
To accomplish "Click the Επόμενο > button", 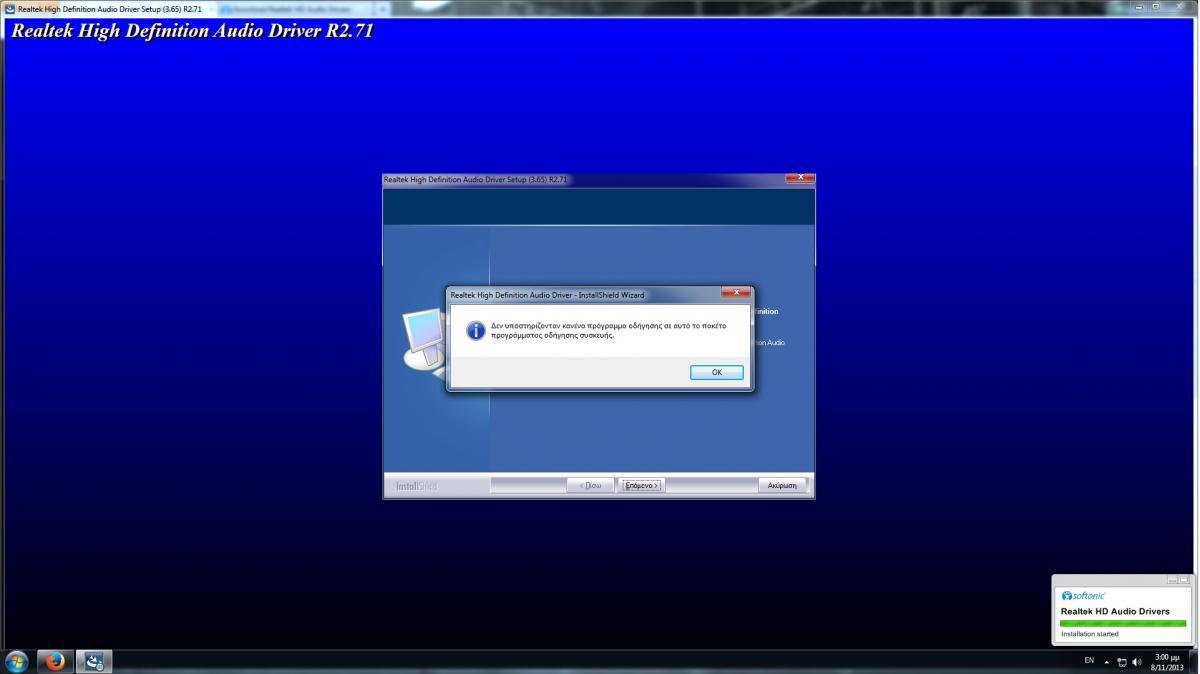I will pyautogui.click(x=641, y=485).
